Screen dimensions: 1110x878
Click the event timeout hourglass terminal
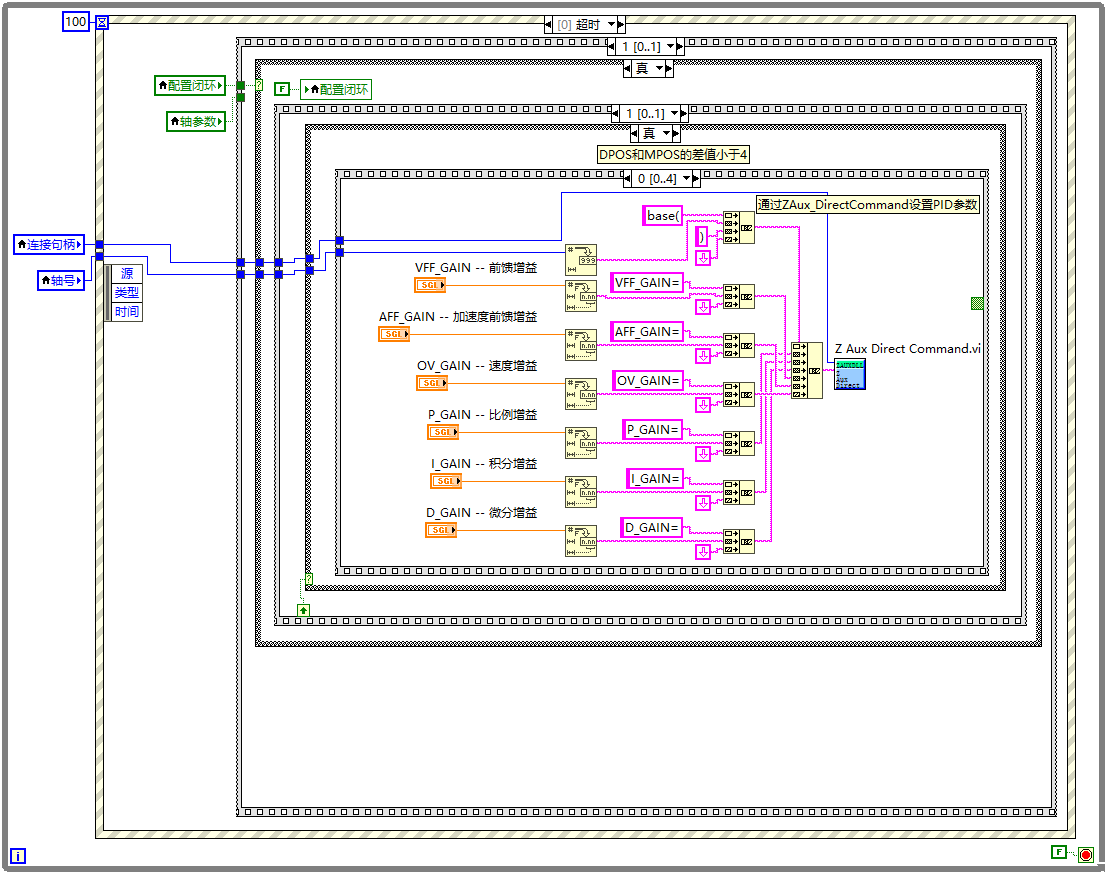tap(102, 22)
